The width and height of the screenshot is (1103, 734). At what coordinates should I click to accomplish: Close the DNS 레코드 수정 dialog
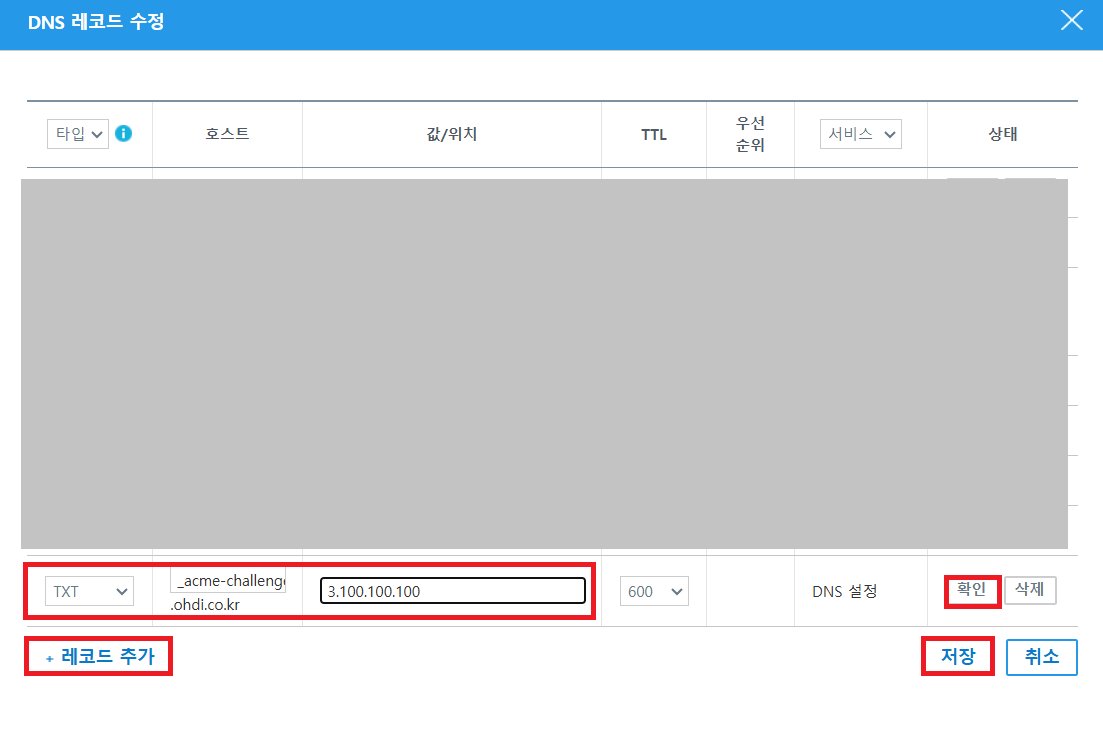(x=1071, y=20)
